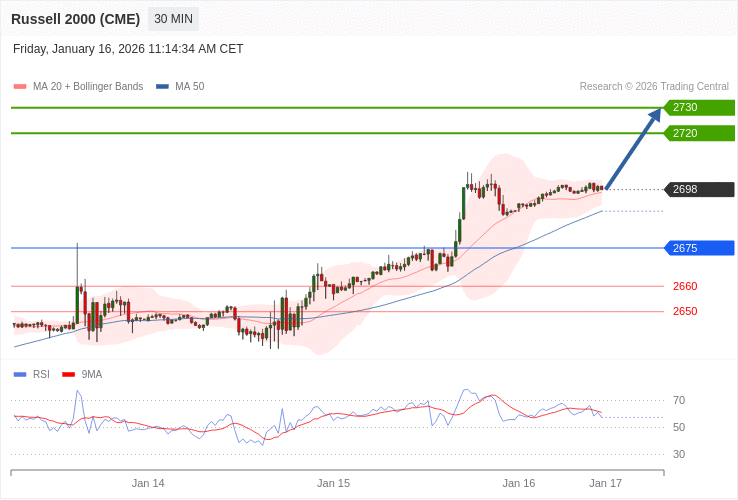Click the Jan 14 date axis label
738x500 pixels.
click(148, 483)
